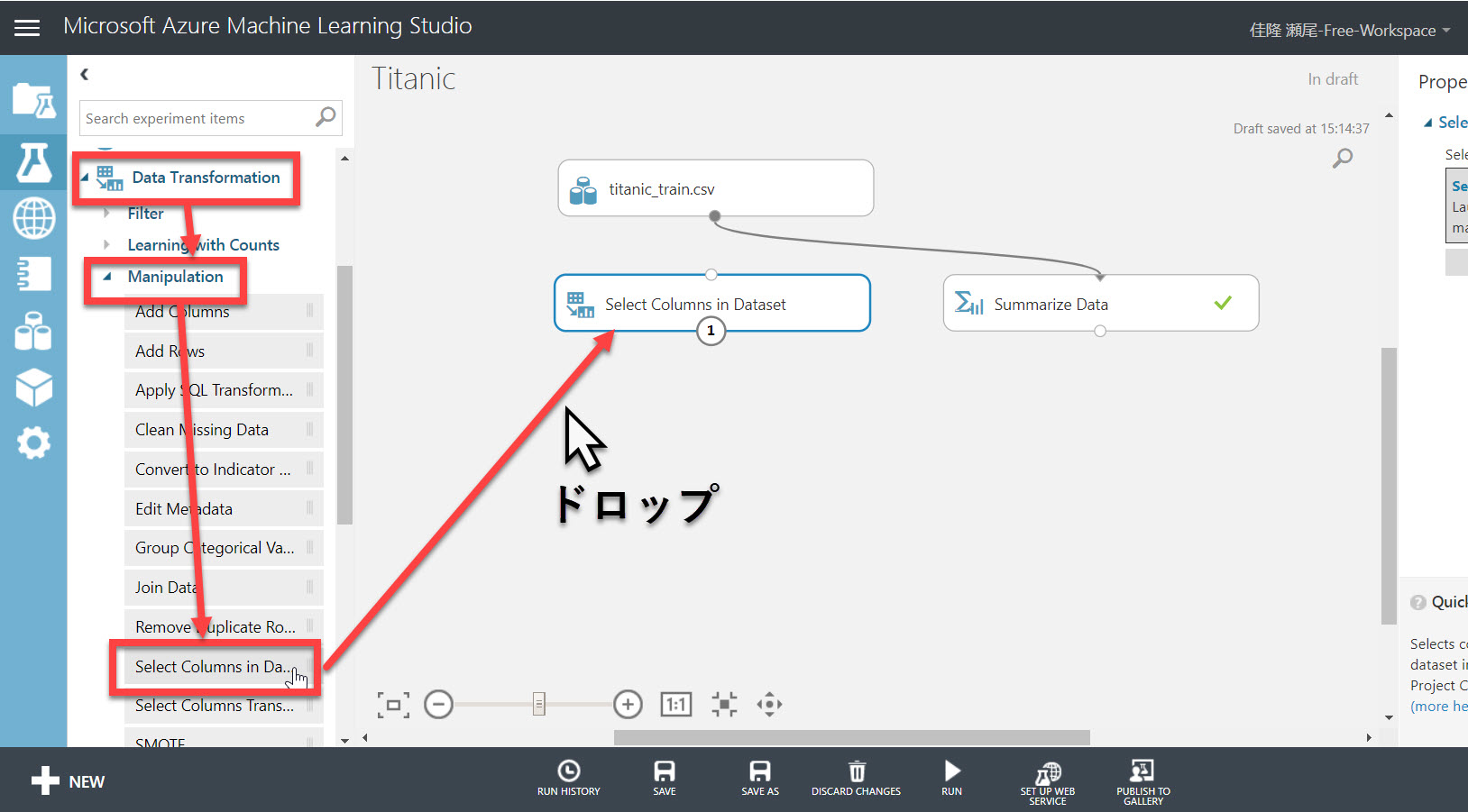
Task: Open the Settings gear sidebar icon
Action: coord(33,443)
